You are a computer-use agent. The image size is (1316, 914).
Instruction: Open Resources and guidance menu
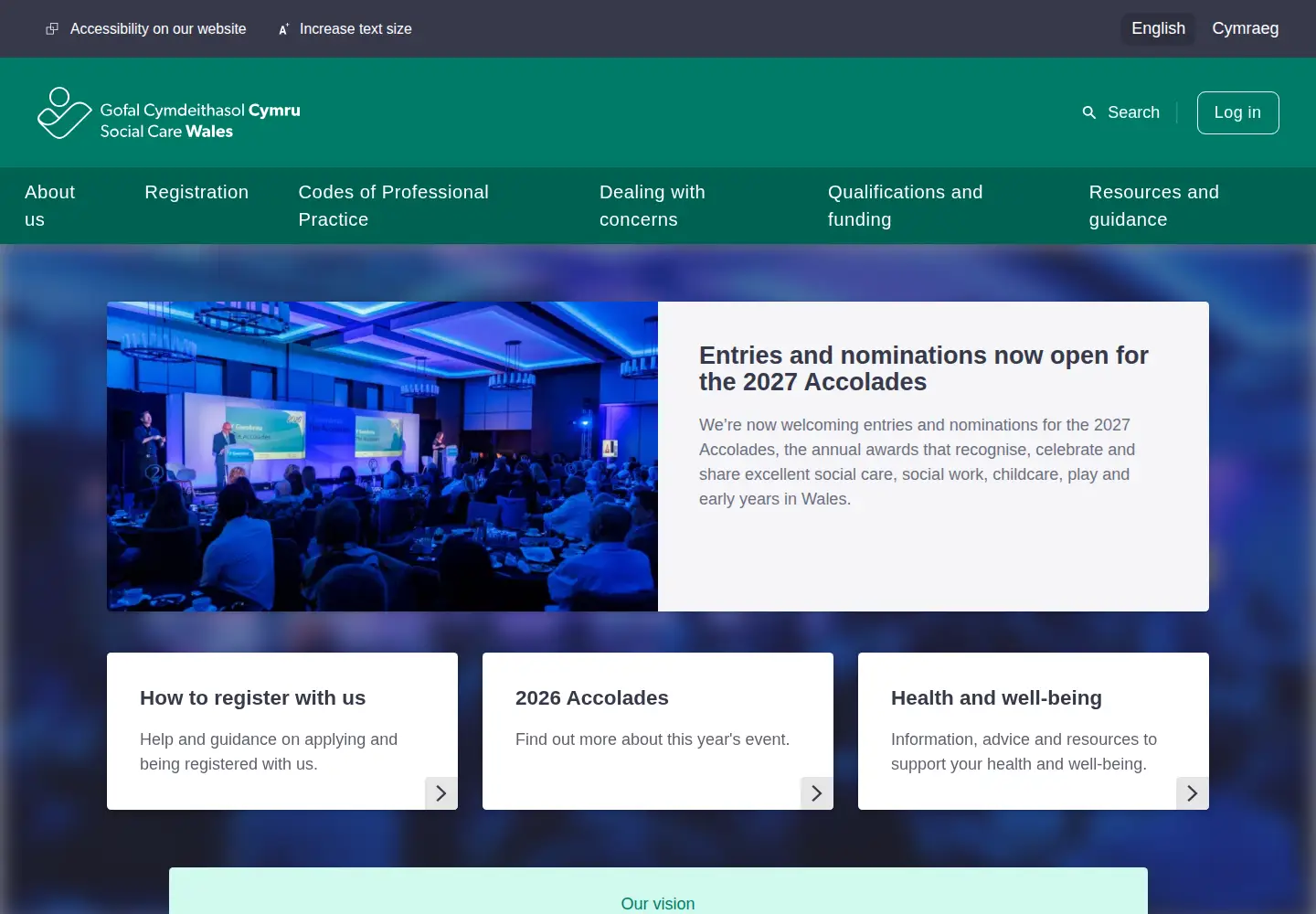(1153, 206)
